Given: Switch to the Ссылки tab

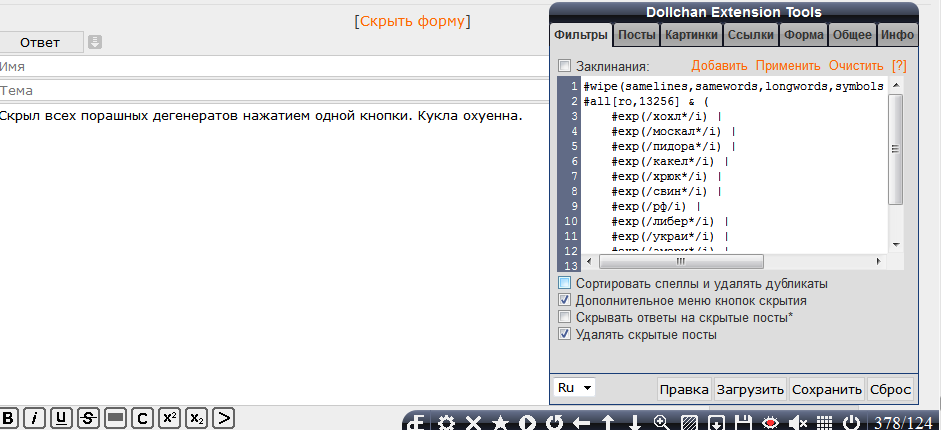Looking at the screenshot, I should (751, 35).
